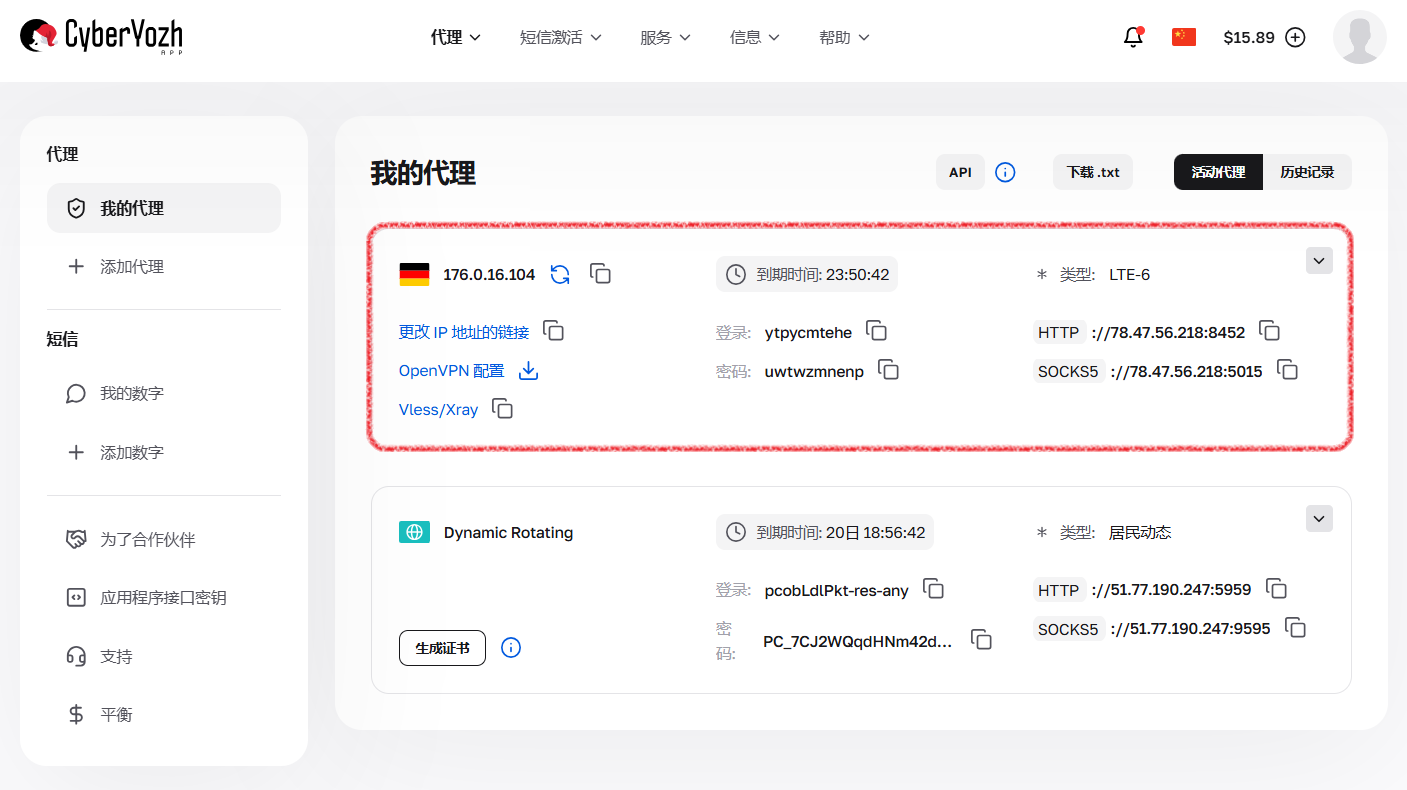Image resolution: width=1407 pixels, height=790 pixels.
Task: Copy the password uwtwzmnenp
Action: [889, 370]
